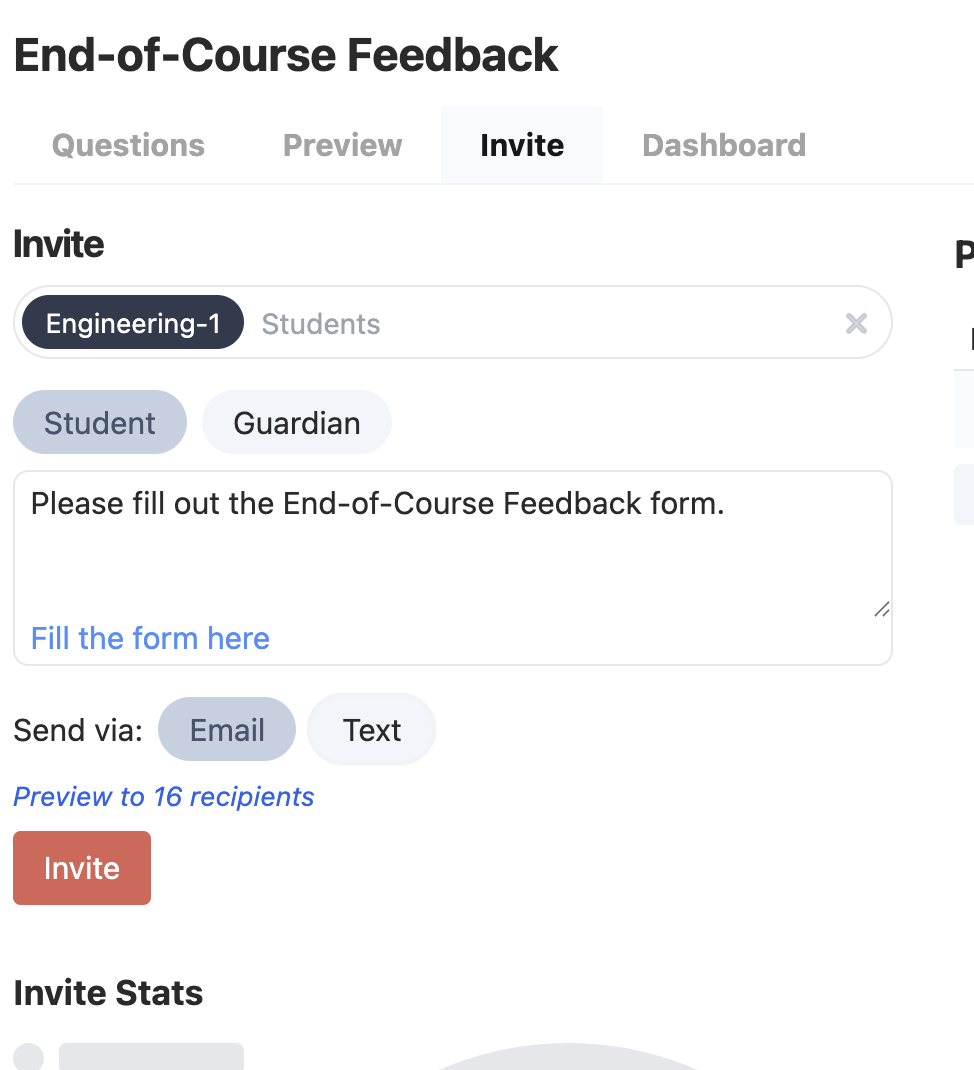The width and height of the screenshot is (974, 1070).
Task: Click the End-of-Course Feedback title
Action: pyautogui.click(x=286, y=55)
